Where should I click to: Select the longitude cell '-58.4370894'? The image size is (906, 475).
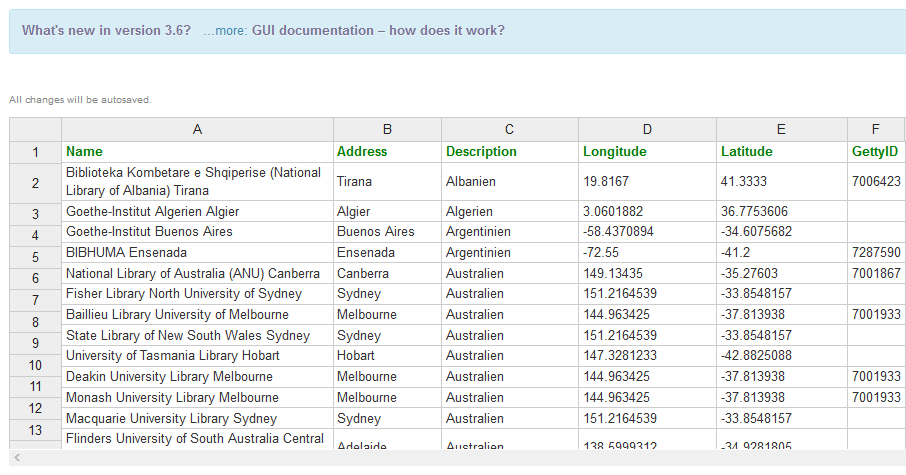coord(647,232)
